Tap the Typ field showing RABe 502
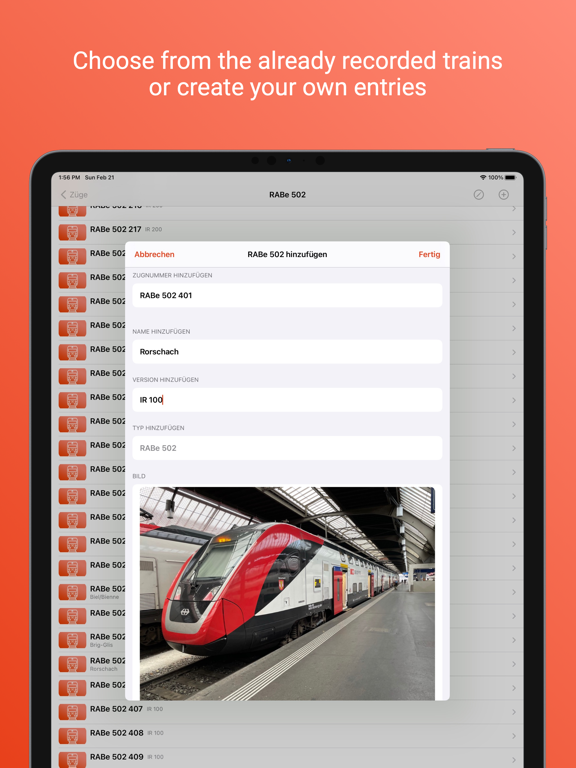Screen dimensions: 576x768 pyautogui.click(x=287, y=448)
